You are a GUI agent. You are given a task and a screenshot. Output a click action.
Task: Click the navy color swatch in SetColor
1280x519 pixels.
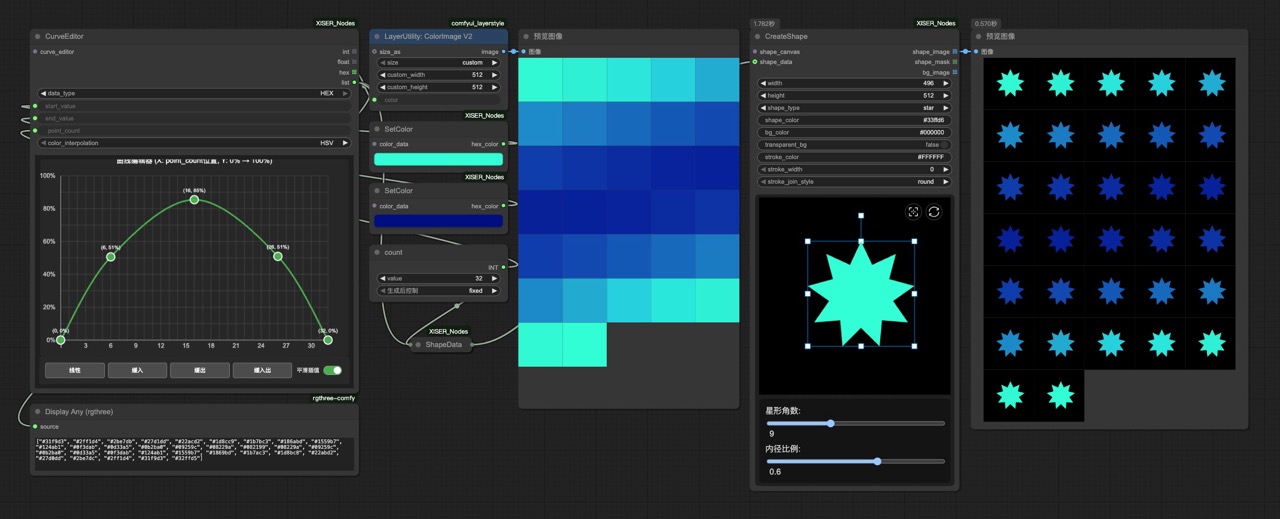click(x=438, y=221)
